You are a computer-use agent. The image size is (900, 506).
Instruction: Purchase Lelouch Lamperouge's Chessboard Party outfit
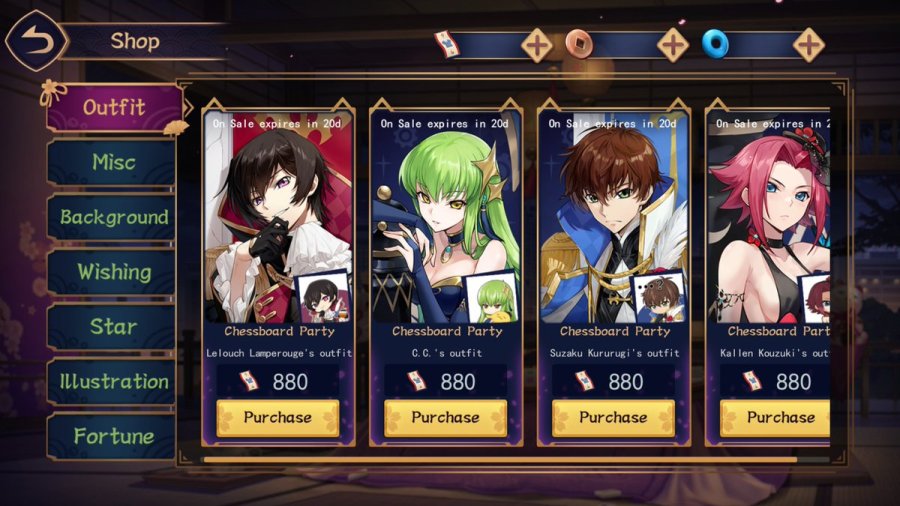click(x=278, y=418)
